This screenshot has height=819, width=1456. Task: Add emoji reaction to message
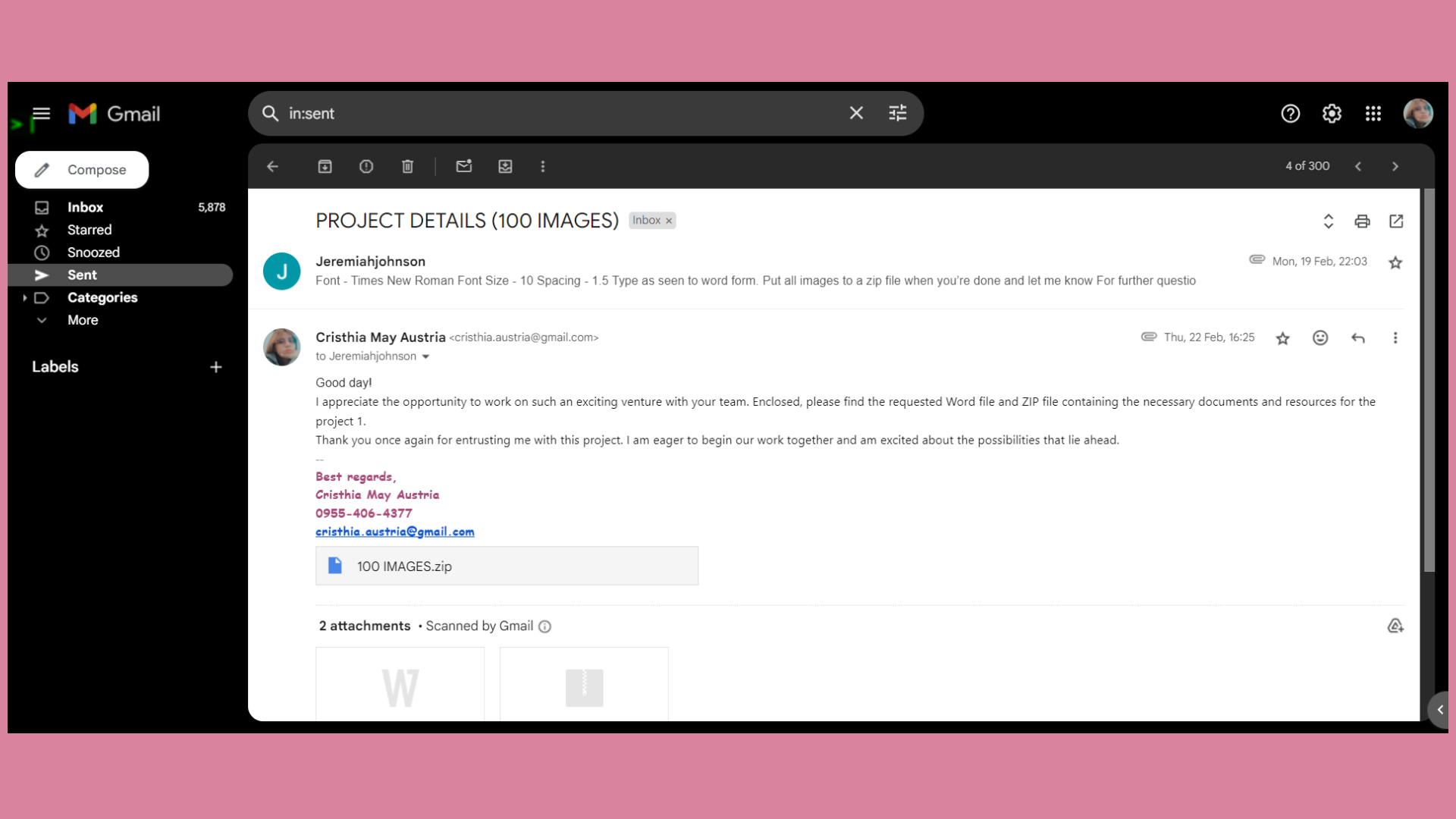pos(1320,338)
